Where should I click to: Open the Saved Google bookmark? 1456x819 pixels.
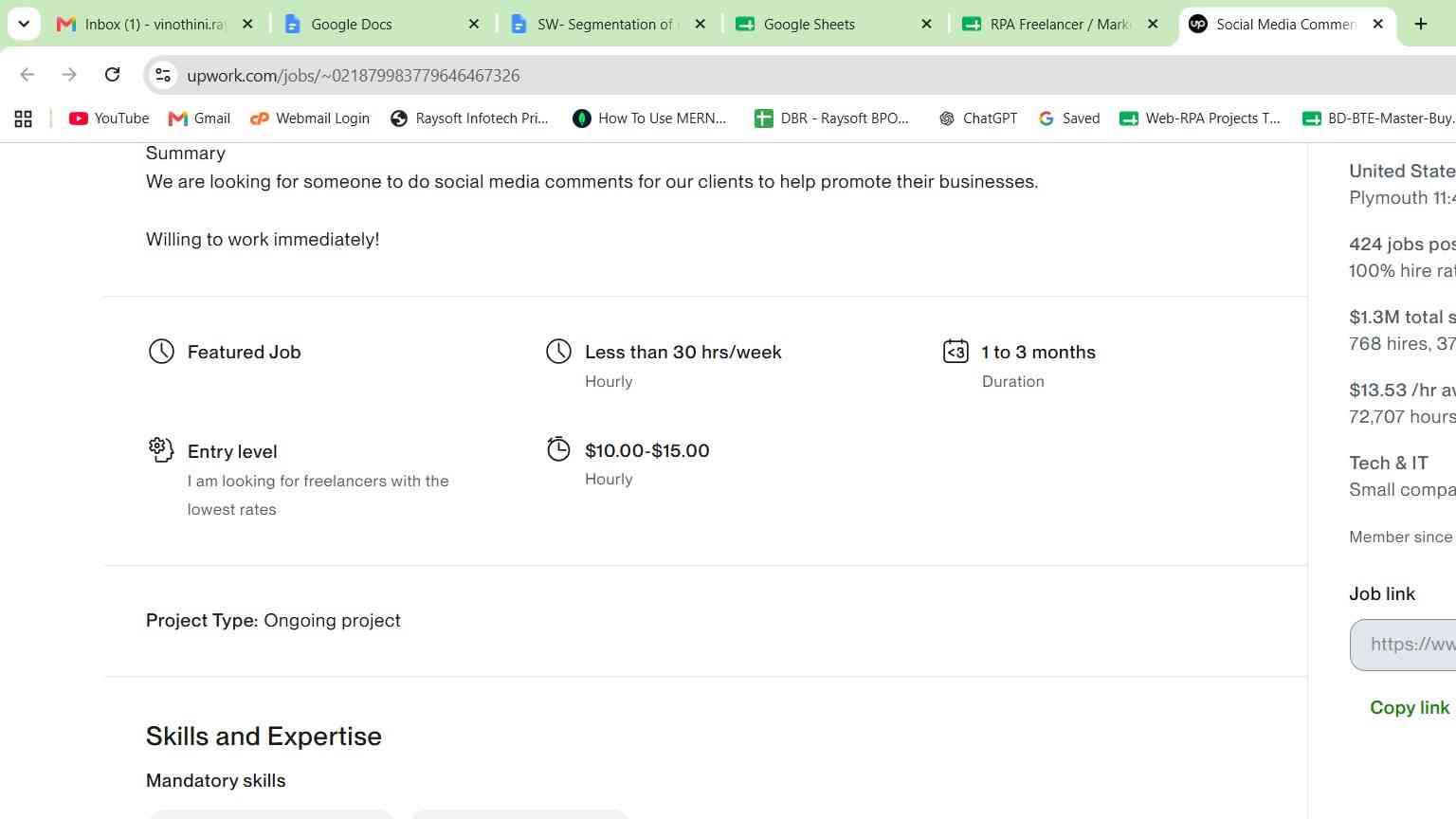pyautogui.click(x=1069, y=118)
